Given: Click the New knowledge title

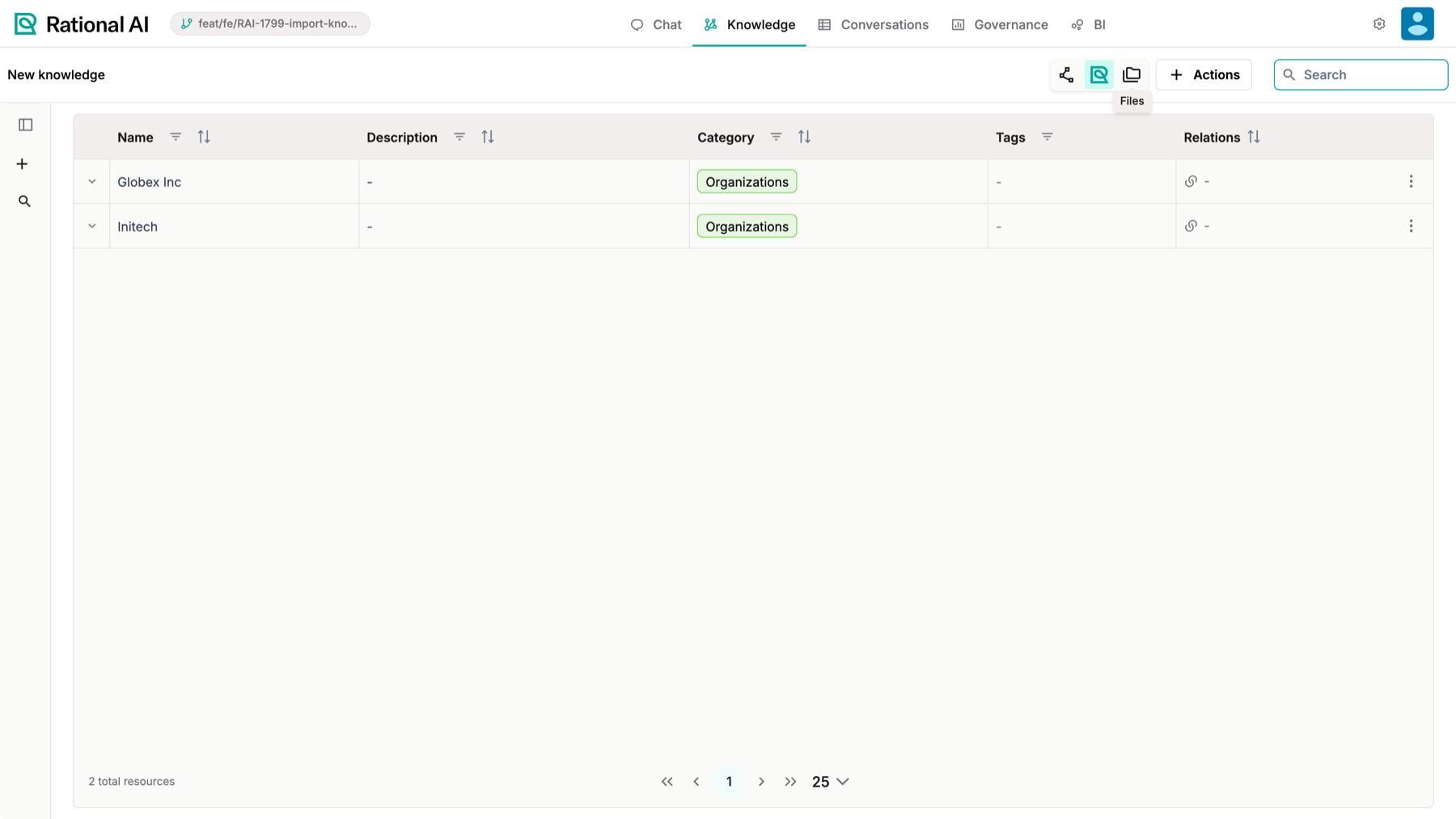Looking at the screenshot, I should click(x=56, y=74).
